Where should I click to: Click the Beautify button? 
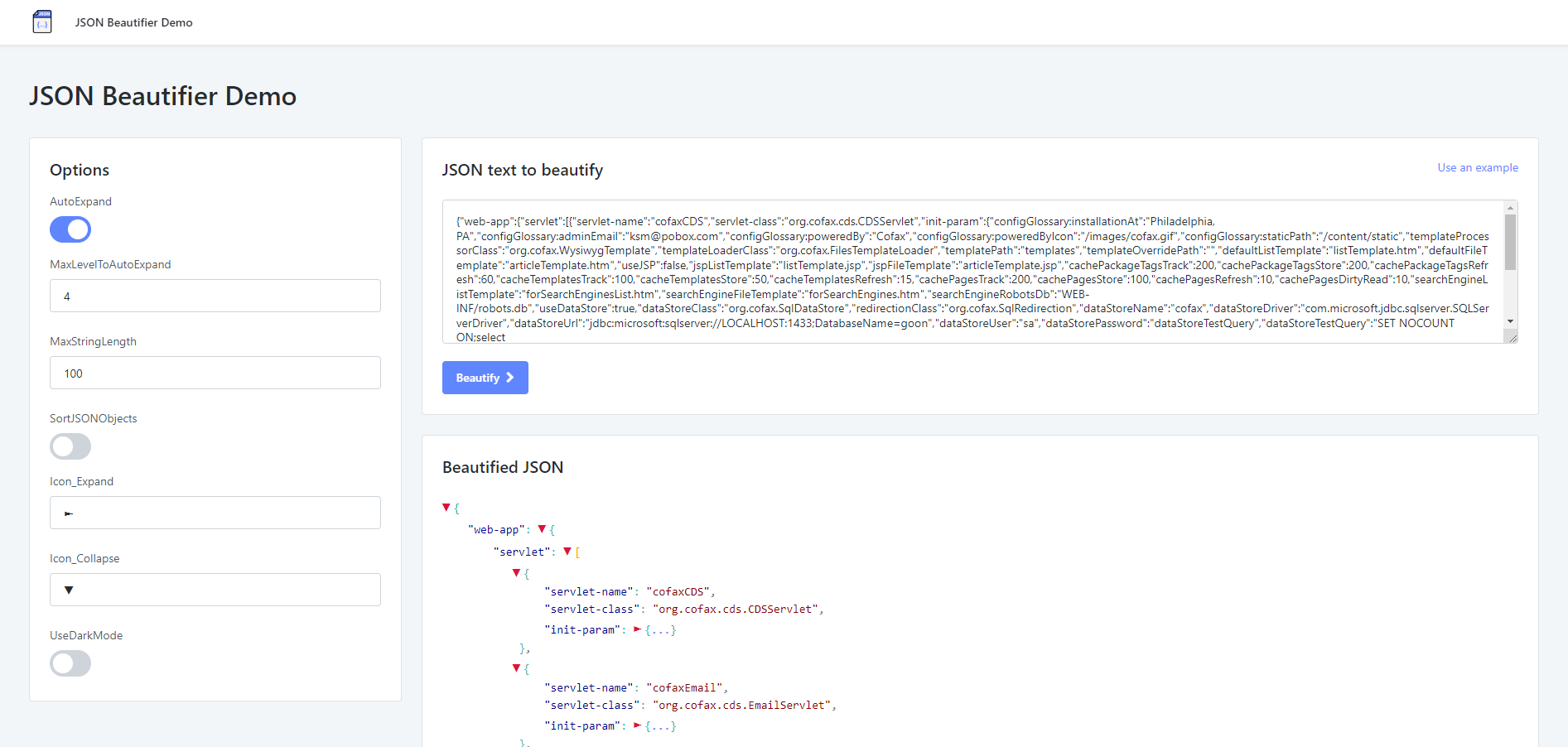point(485,378)
